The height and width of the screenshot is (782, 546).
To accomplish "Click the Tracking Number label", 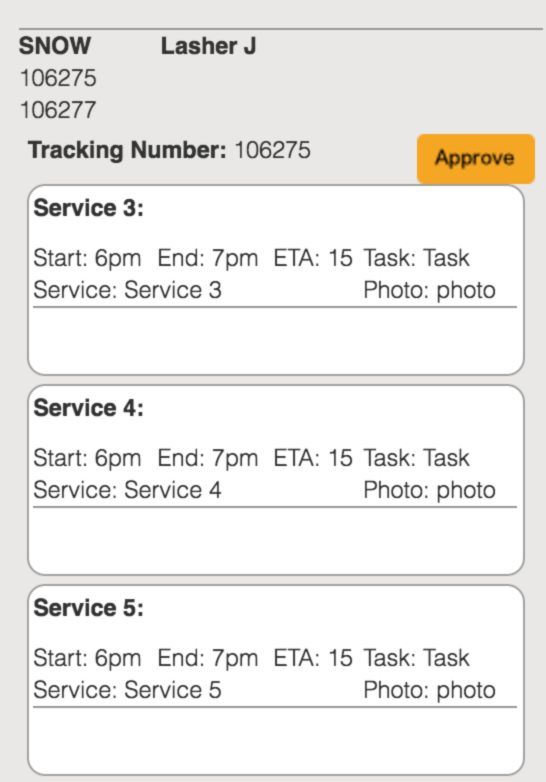I will click(127, 150).
